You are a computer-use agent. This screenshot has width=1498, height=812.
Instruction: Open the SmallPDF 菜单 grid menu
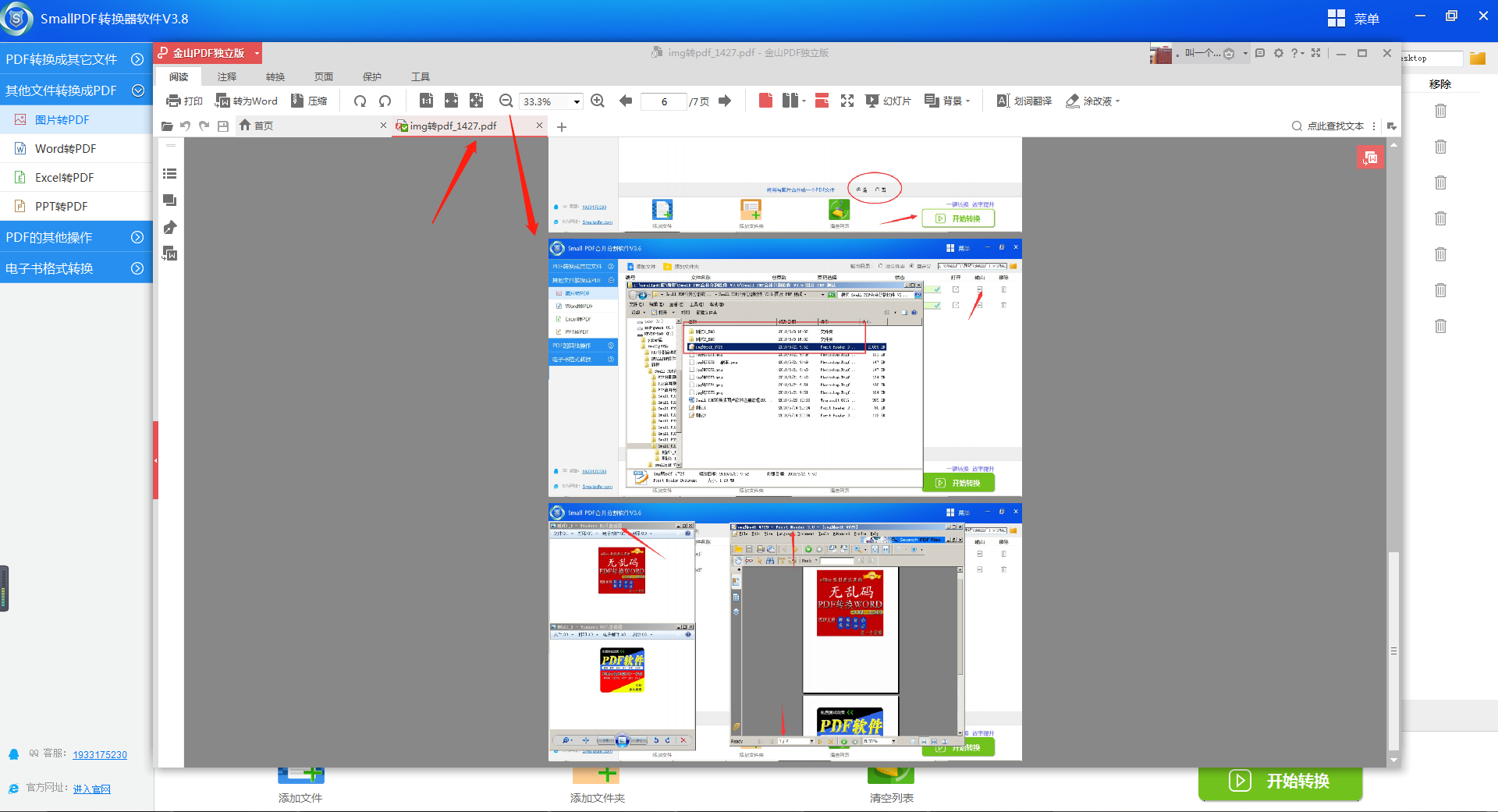click(1353, 18)
